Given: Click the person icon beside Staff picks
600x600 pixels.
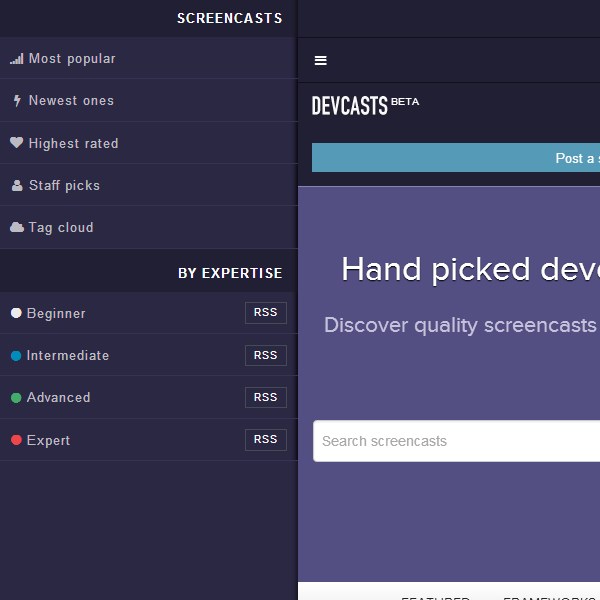Looking at the screenshot, I should [x=16, y=186].
